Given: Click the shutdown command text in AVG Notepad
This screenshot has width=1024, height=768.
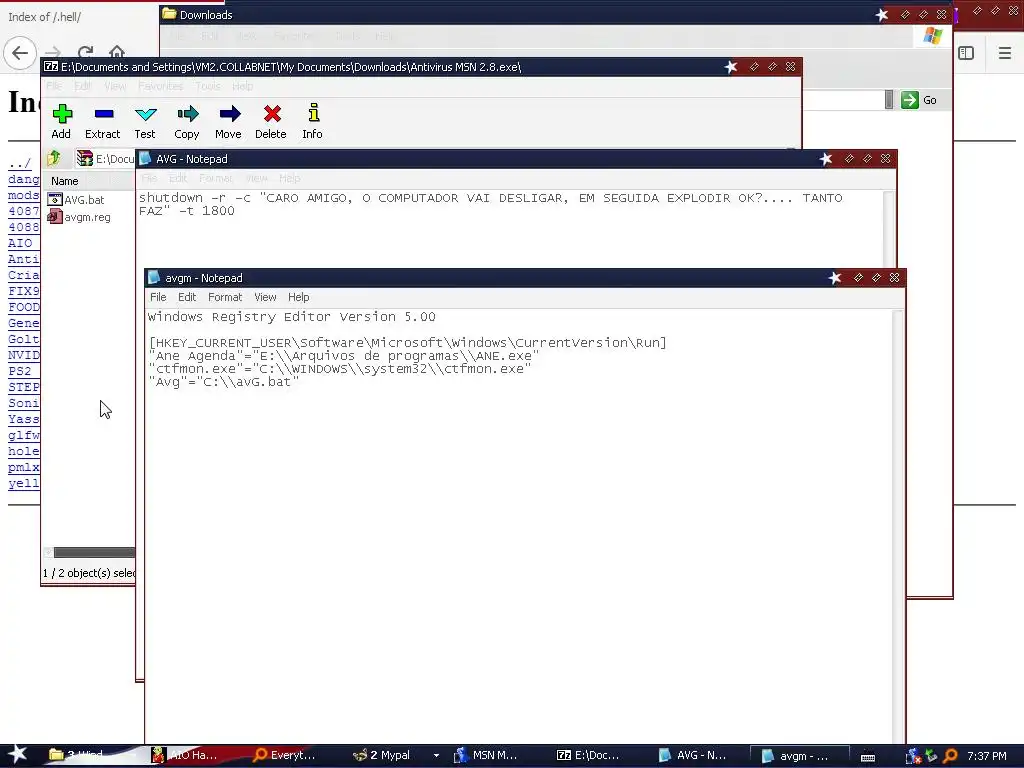Looking at the screenshot, I should [x=490, y=204].
